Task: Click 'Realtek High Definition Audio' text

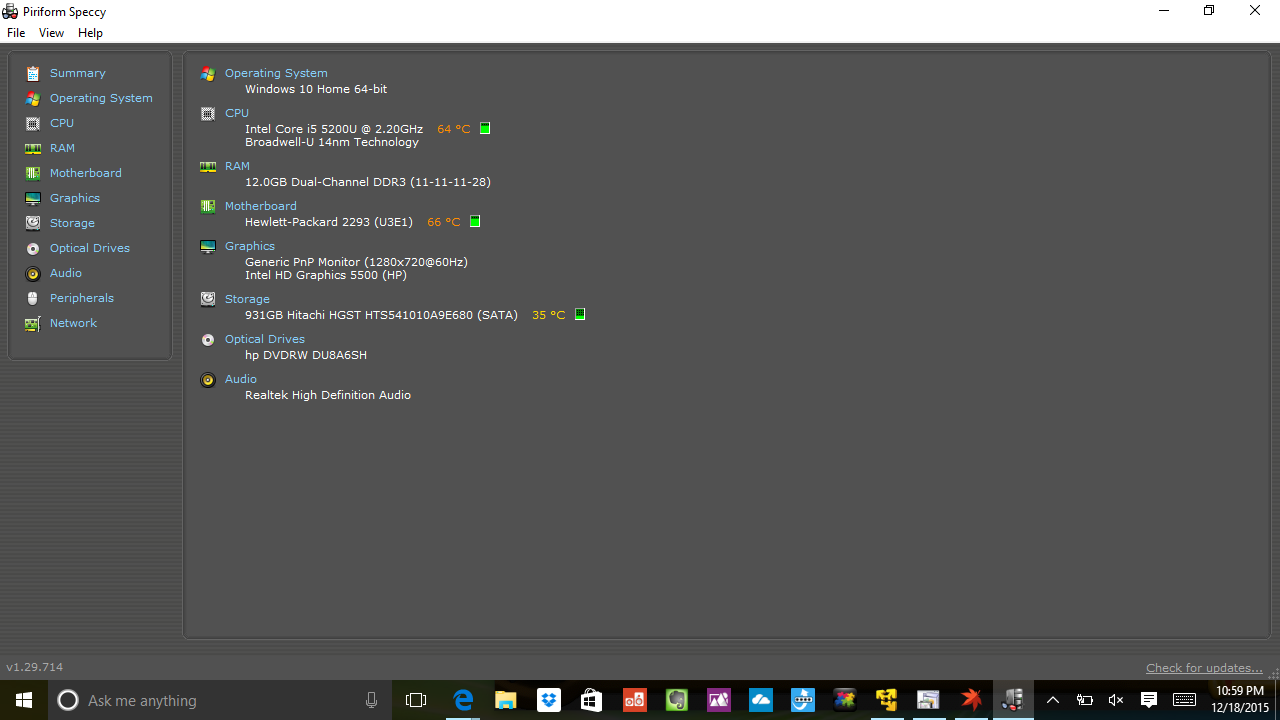Action: [x=328, y=395]
